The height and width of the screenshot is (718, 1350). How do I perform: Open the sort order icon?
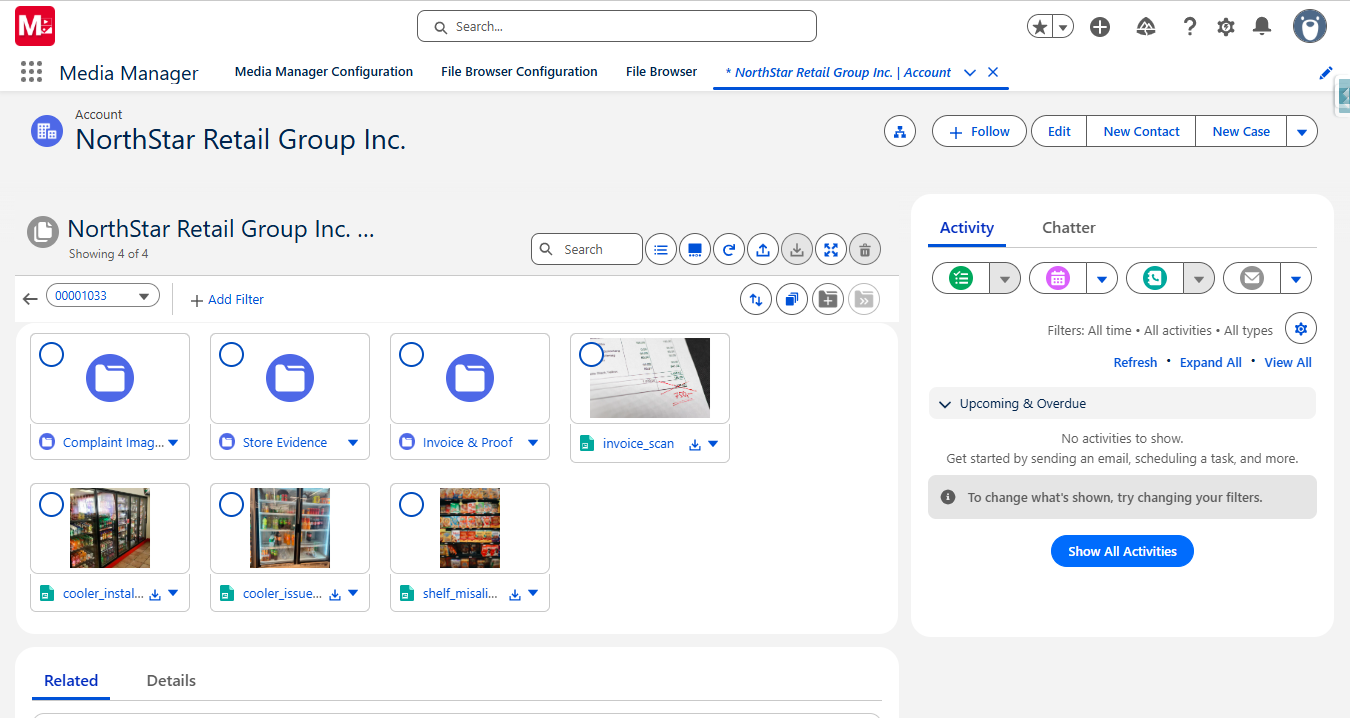coord(756,299)
